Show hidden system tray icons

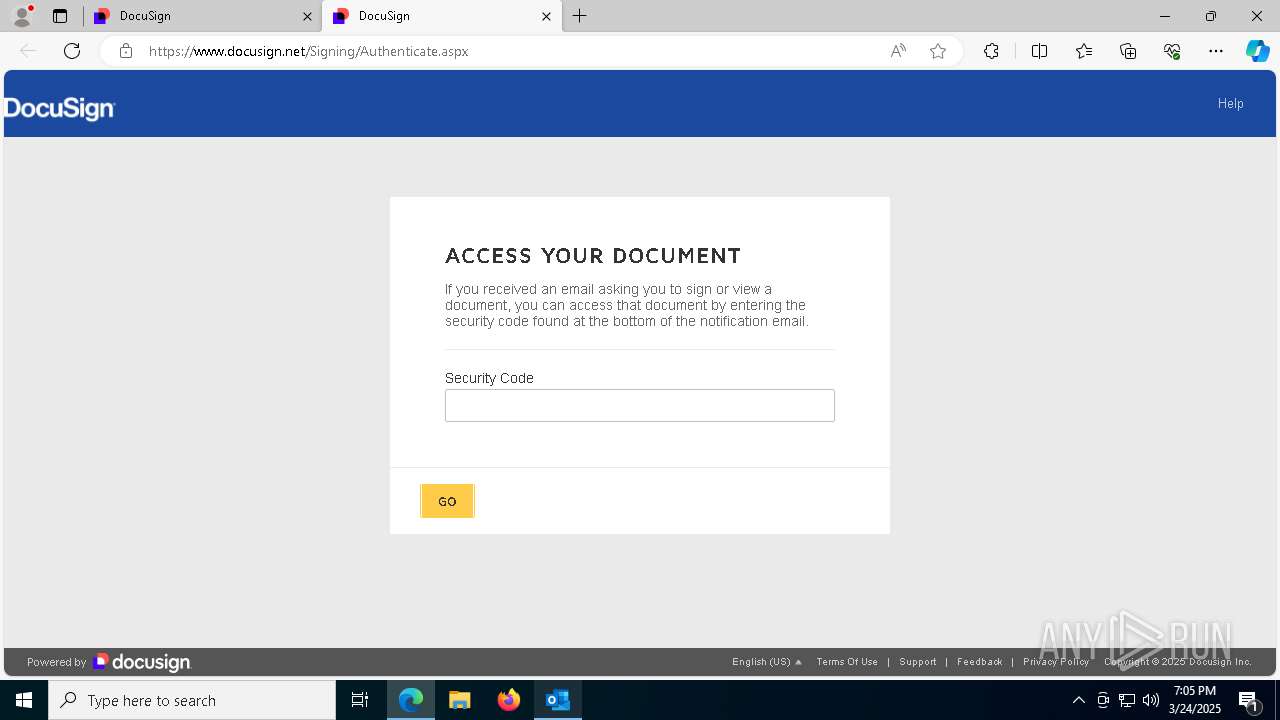pos(1078,700)
